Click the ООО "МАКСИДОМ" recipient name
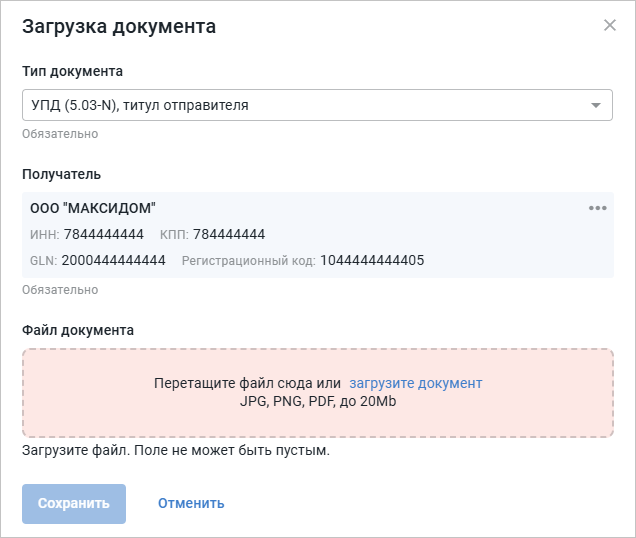This screenshot has height=538, width=636. point(93,208)
